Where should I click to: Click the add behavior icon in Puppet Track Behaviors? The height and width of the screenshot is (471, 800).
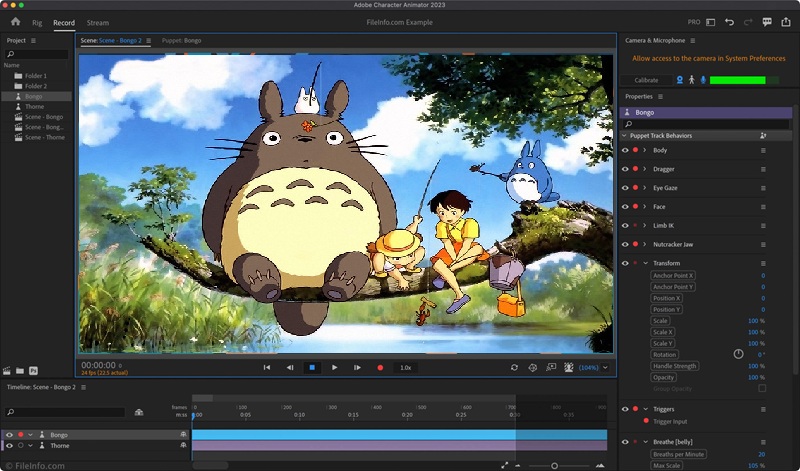(x=763, y=136)
